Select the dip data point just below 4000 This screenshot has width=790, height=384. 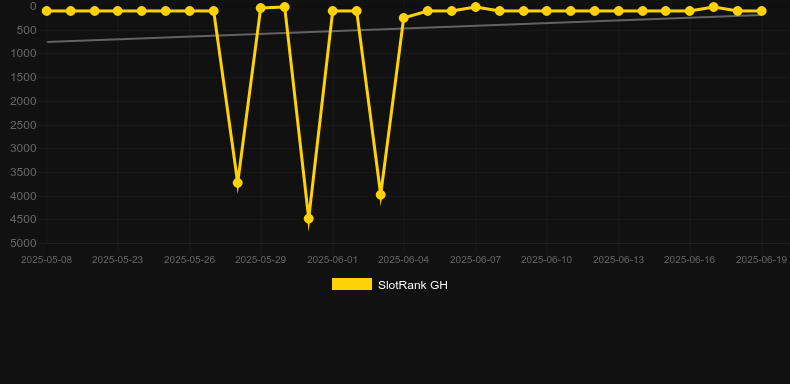[381, 195]
